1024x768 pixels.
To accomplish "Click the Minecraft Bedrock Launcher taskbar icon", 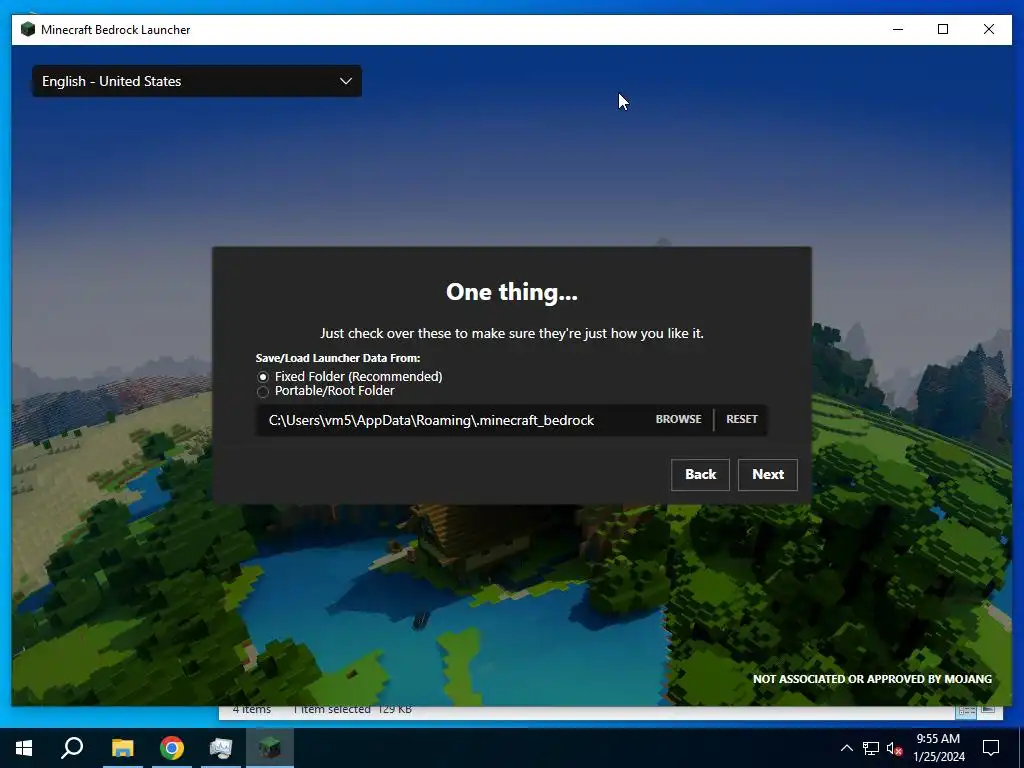I will coord(270,748).
